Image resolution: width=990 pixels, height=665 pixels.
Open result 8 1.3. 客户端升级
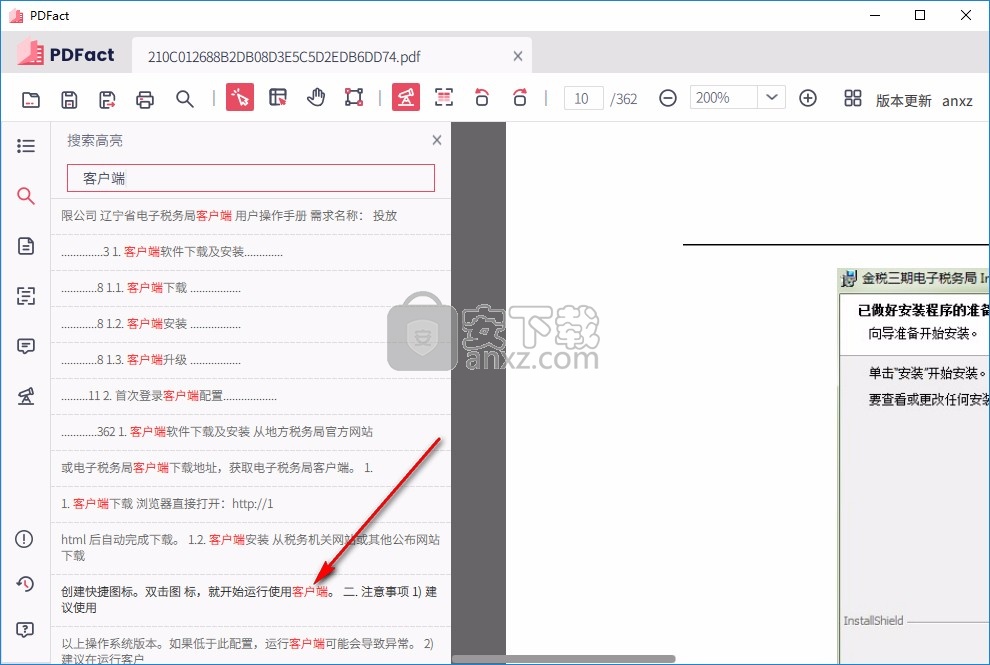pyautogui.click(x=251, y=360)
